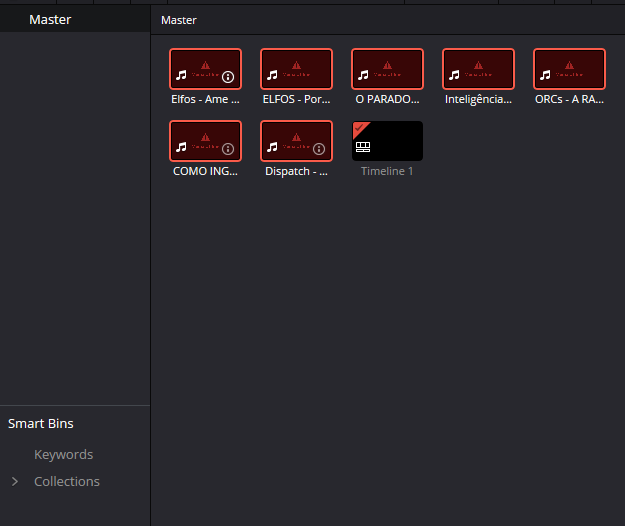
Task: Click info icon on COMO ING clip
Action: pyautogui.click(x=228, y=149)
